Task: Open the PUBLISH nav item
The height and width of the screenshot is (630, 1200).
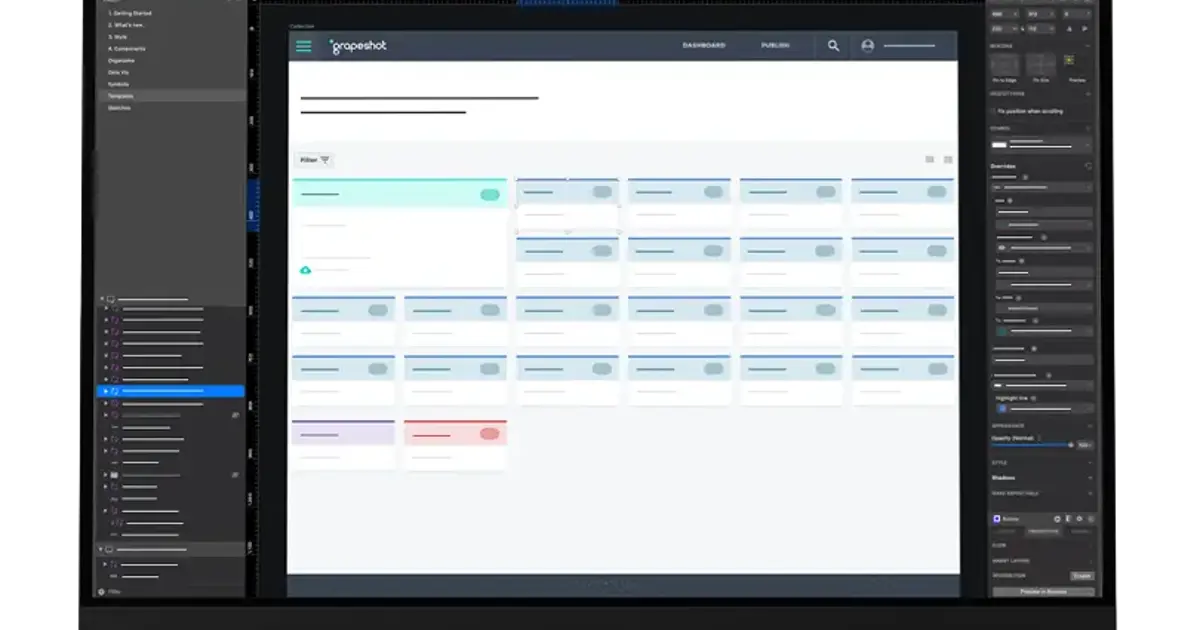Action: coord(775,46)
